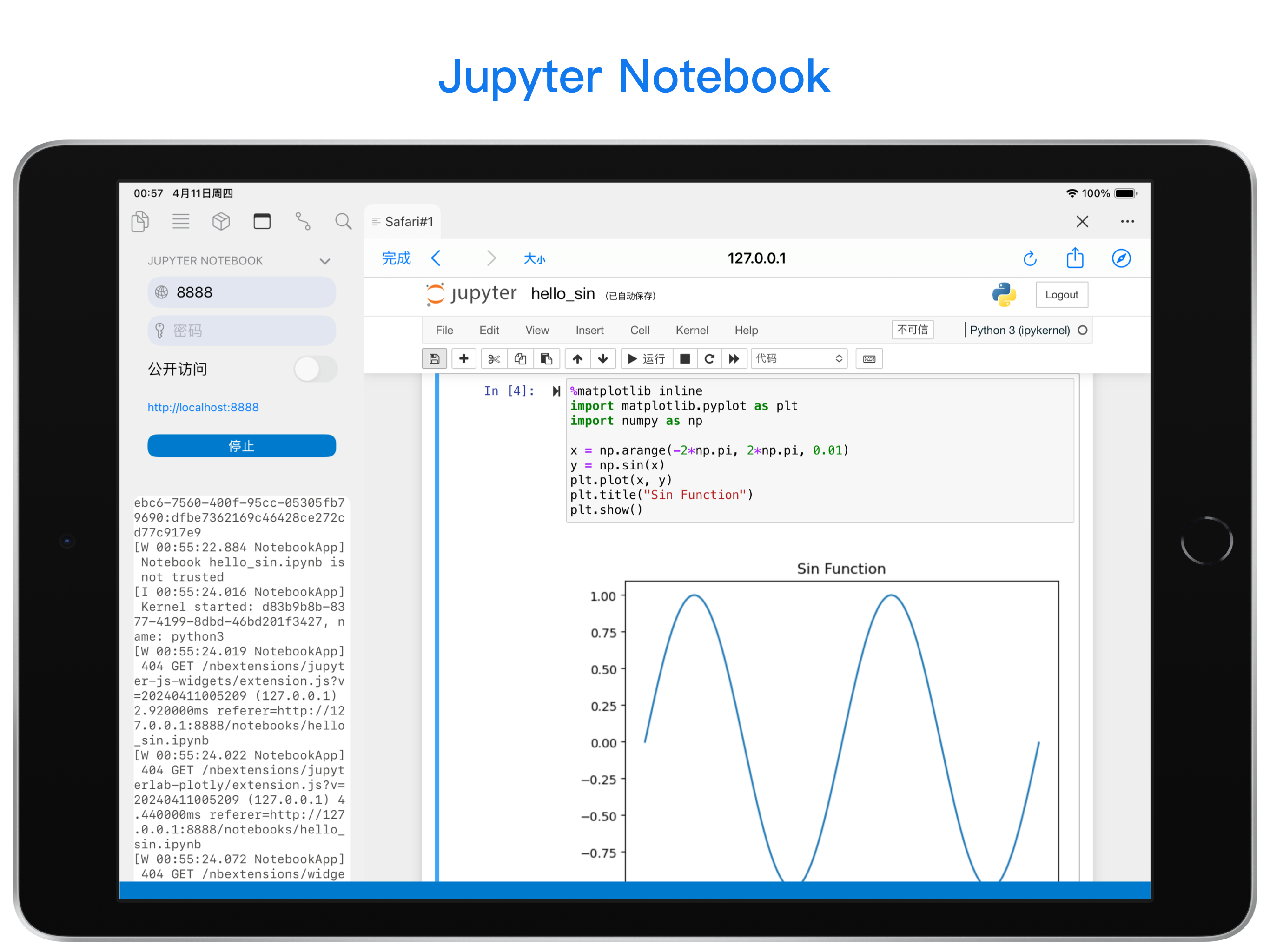Collapse the JUPYTER NOTEBOOK section chevron

[x=325, y=261]
